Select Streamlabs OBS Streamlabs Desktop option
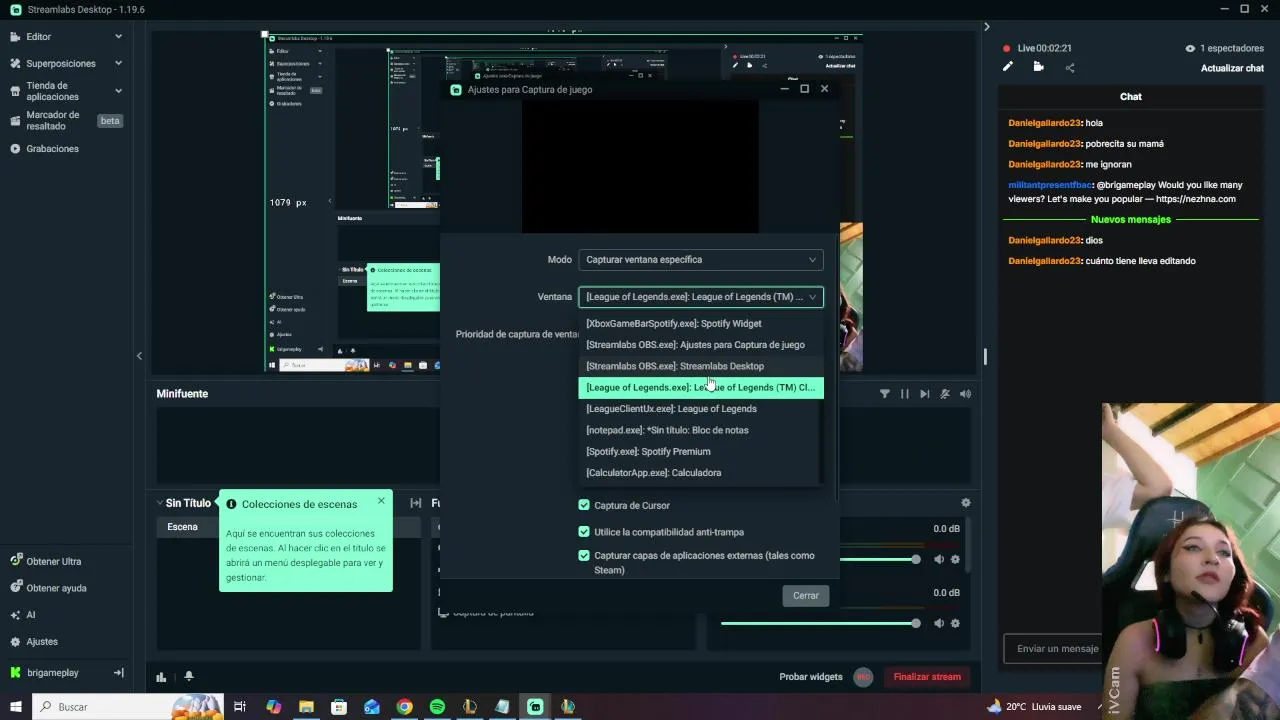1280x720 pixels. (x=700, y=366)
